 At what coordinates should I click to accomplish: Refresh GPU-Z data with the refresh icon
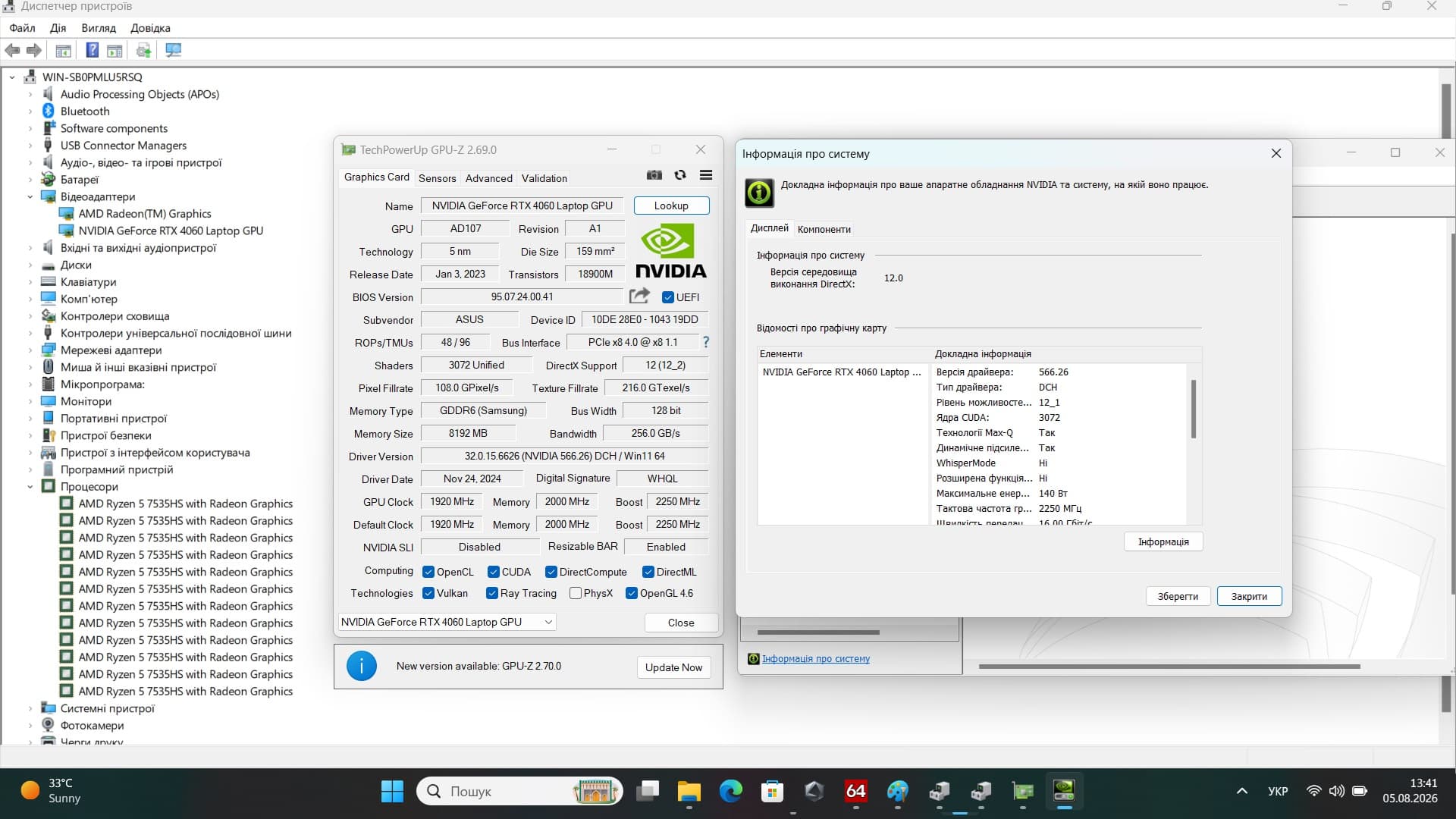click(680, 175)
